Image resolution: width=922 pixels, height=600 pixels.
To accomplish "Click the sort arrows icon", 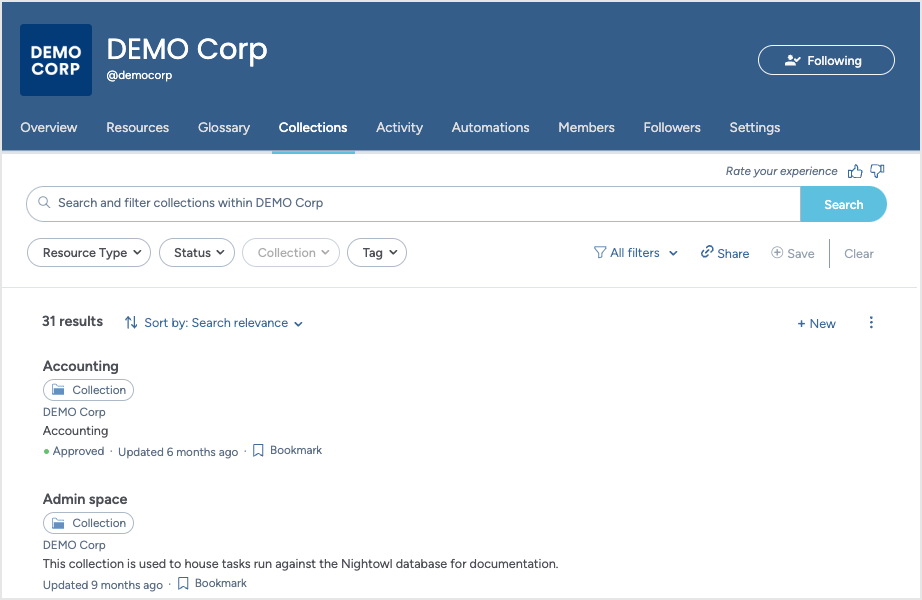I will pos(131,322).
